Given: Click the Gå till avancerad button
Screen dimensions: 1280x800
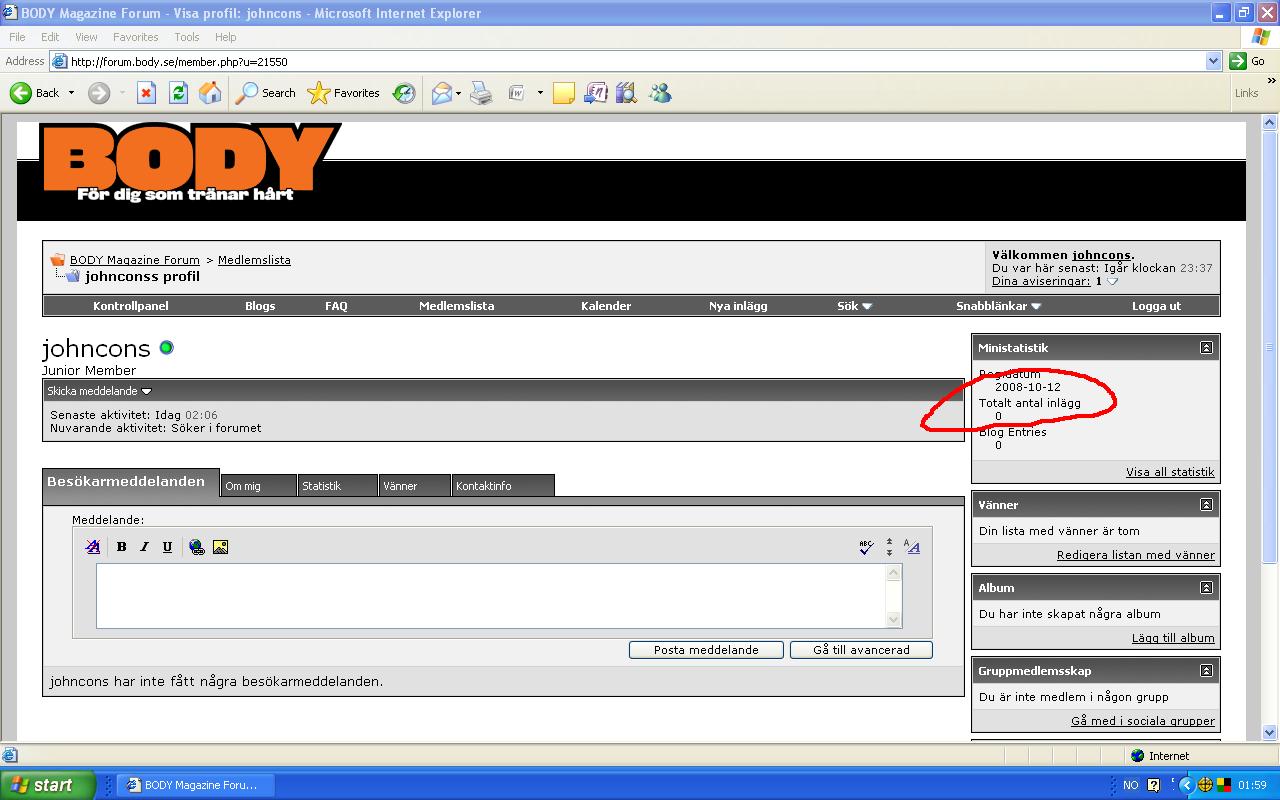Looking at the screenshot, I should 861,650.
